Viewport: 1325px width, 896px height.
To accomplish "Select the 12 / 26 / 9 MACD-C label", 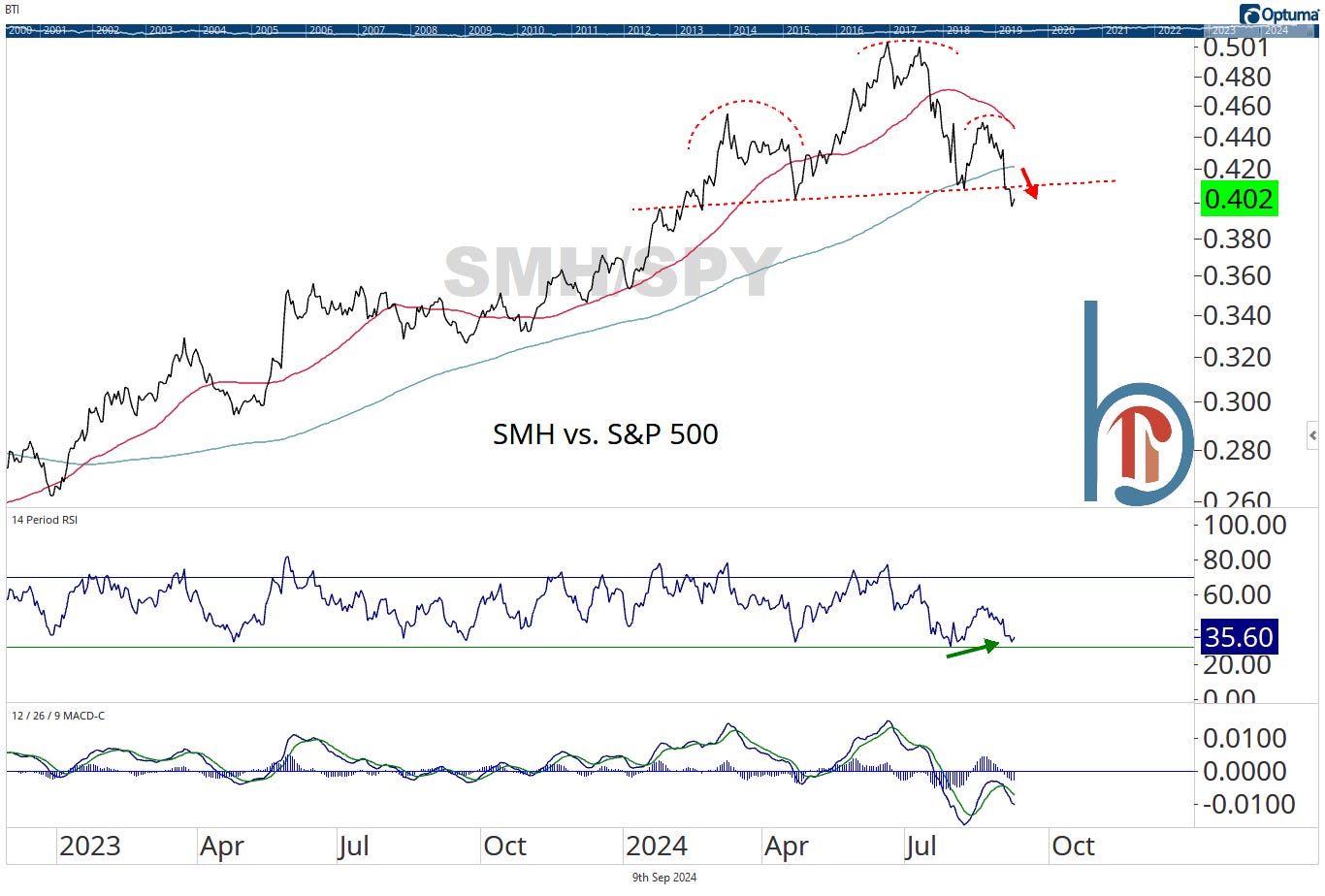I will tap(58, 716).
